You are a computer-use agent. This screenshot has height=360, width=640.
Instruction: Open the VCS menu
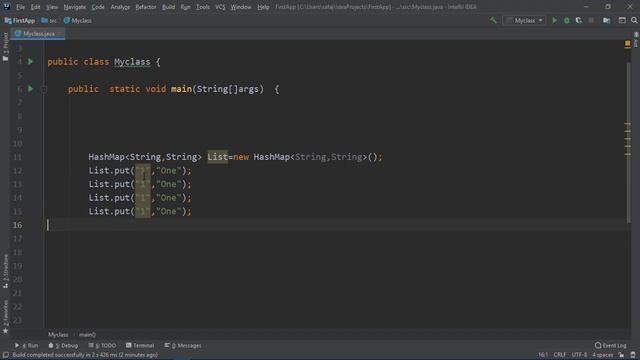point(220,7)
